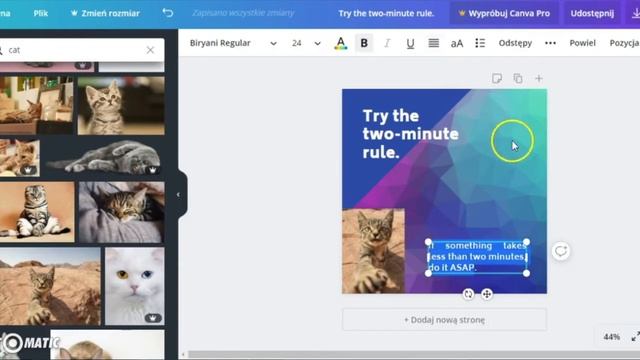Click the fullscreen expand icon
Screen dimensions: 640x360
[635, 337]
